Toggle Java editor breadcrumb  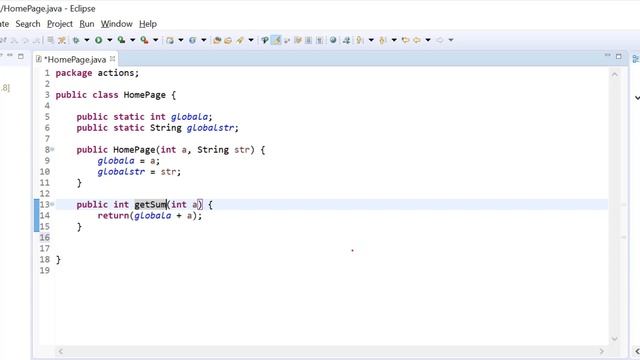(x=265, y=40)
